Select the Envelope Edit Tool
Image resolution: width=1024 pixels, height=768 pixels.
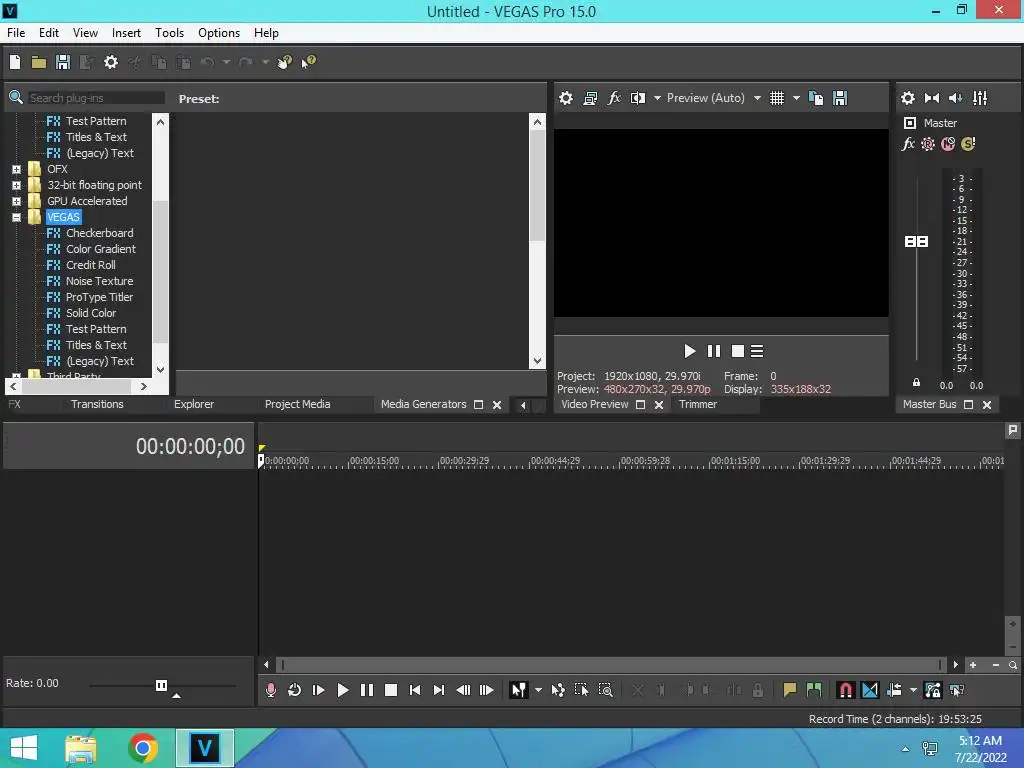pyautogui.click(x=558, y=690)
